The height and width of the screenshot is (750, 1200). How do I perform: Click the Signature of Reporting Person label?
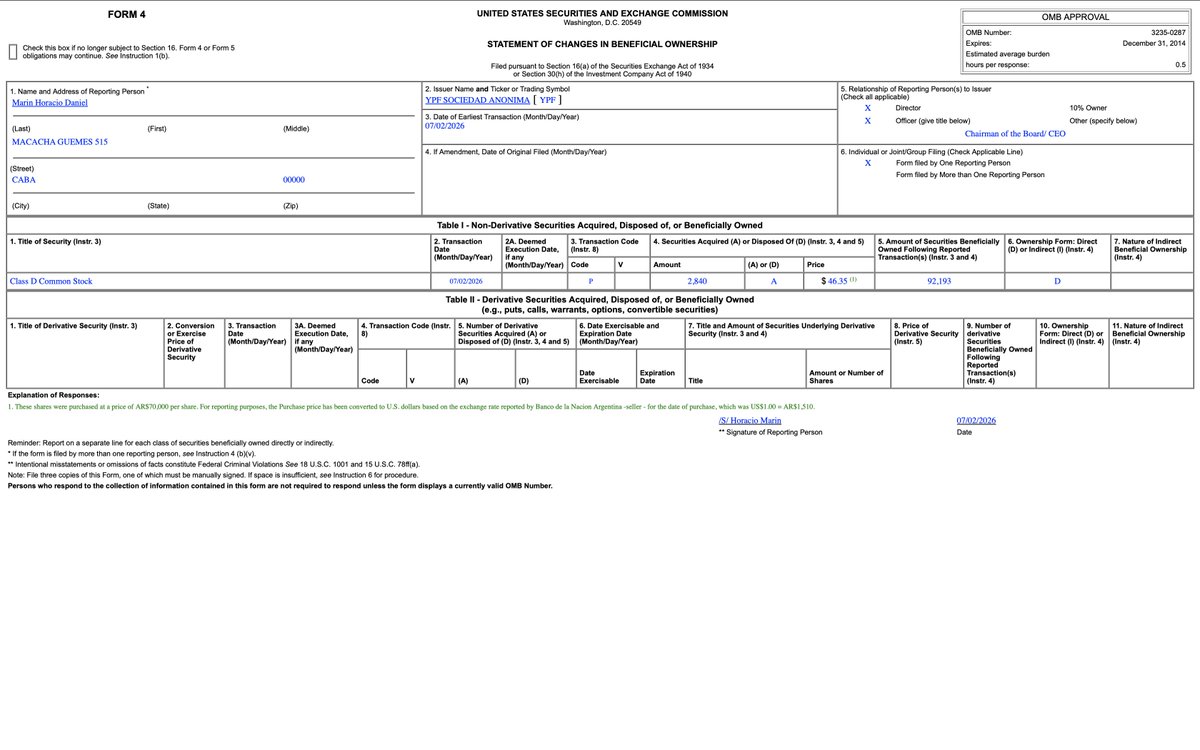[770, 432]
